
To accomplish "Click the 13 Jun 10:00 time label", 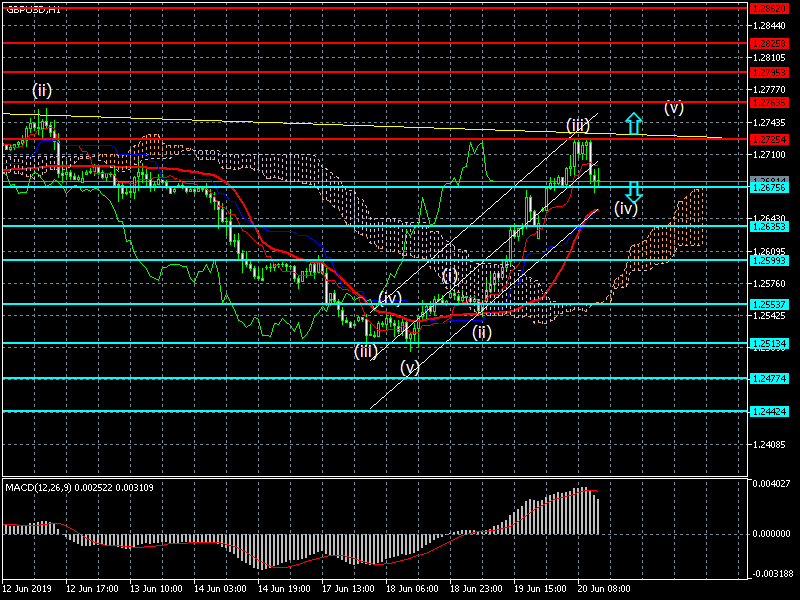I will tap(156, 588).
